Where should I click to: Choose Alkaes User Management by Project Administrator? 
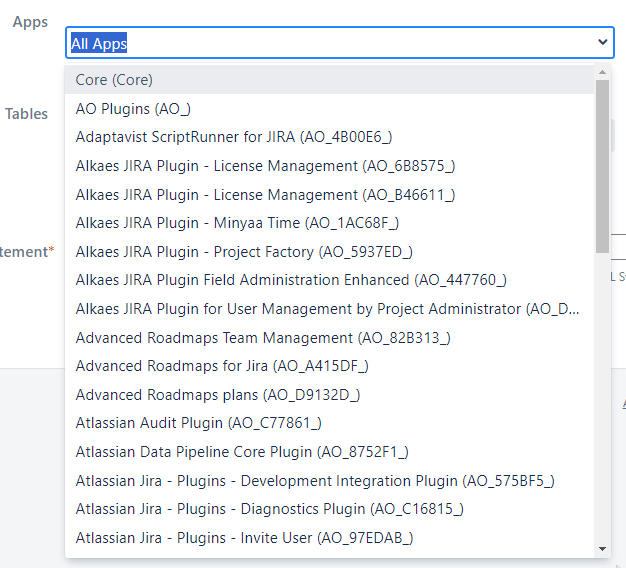click(x=327, y=309)
